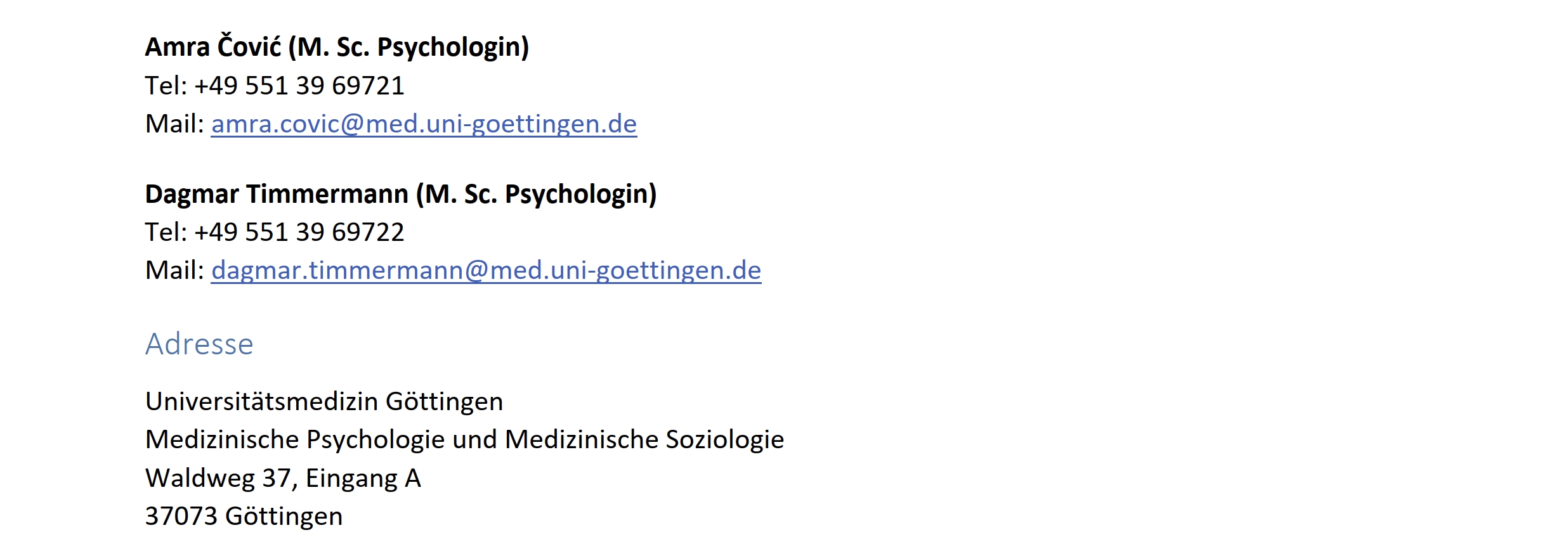Viewport: 1568px width, 549px height.
Task: Click the Mail label before Amra's email
Action: 174,124
